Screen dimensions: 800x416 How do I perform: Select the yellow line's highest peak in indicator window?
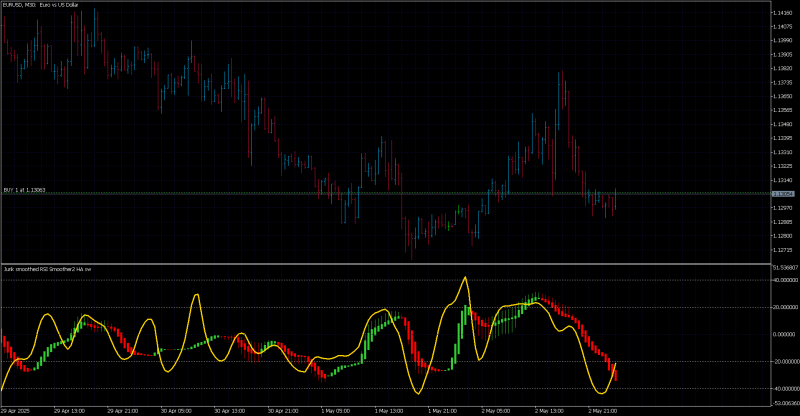point(465,277)
